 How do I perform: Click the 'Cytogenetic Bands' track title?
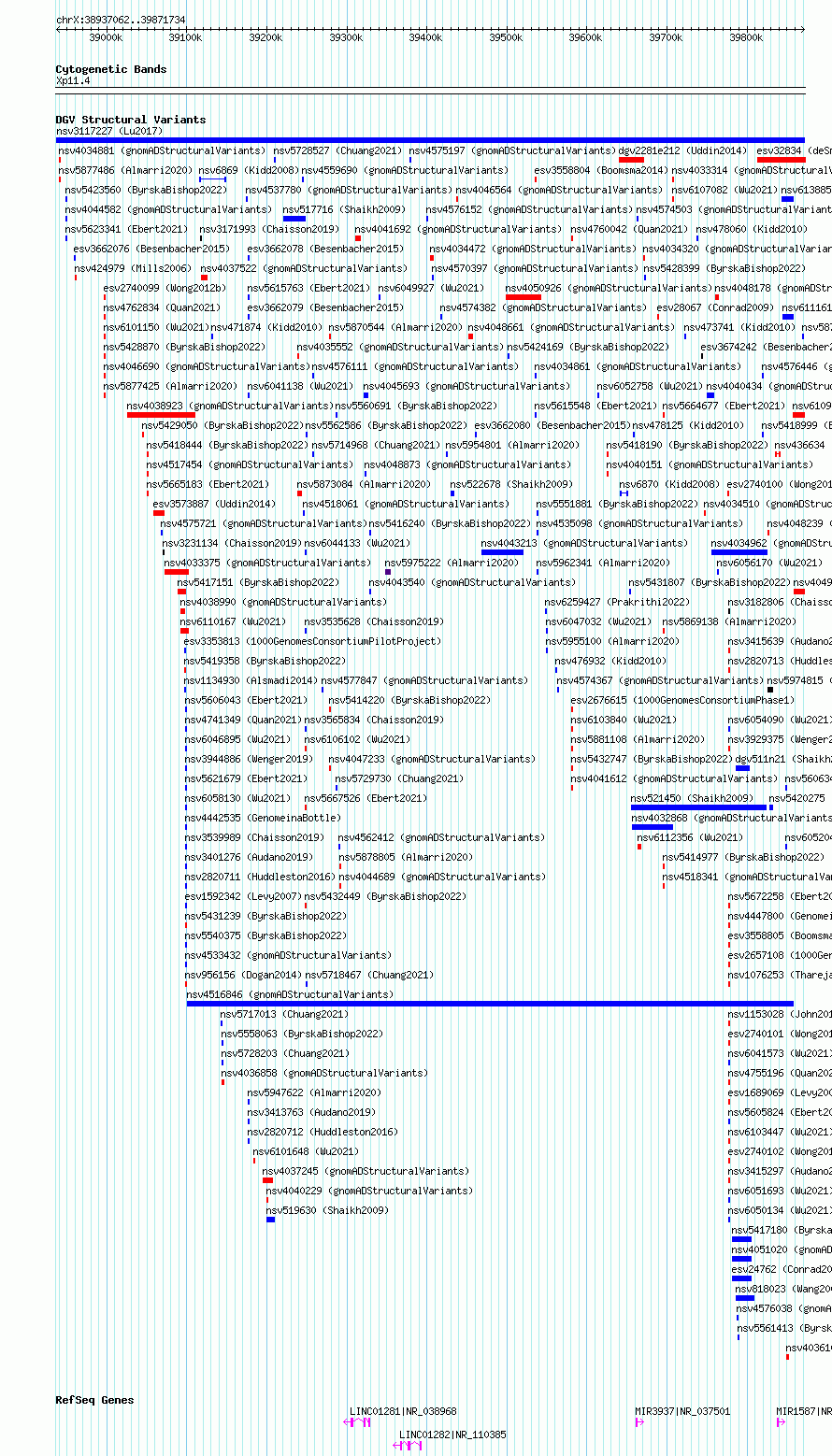pos(111,69)
